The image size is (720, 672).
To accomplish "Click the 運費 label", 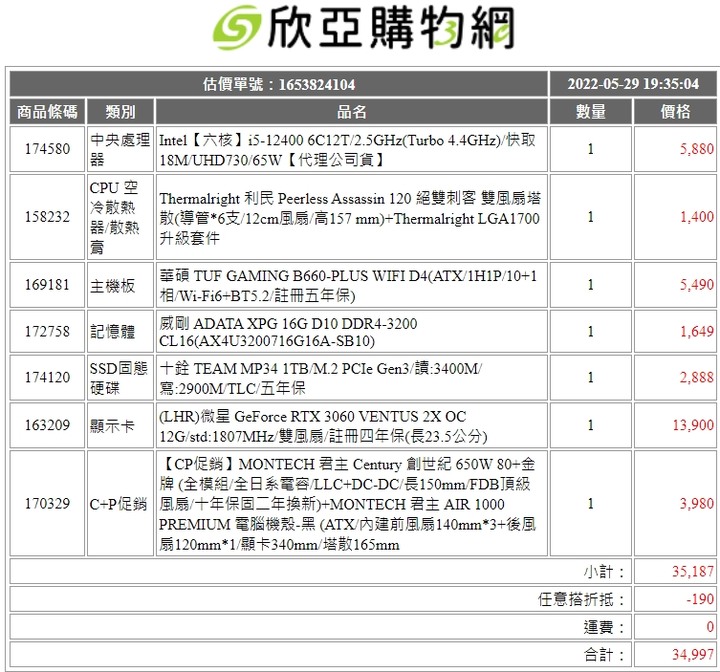I will (x=604, y=627).
